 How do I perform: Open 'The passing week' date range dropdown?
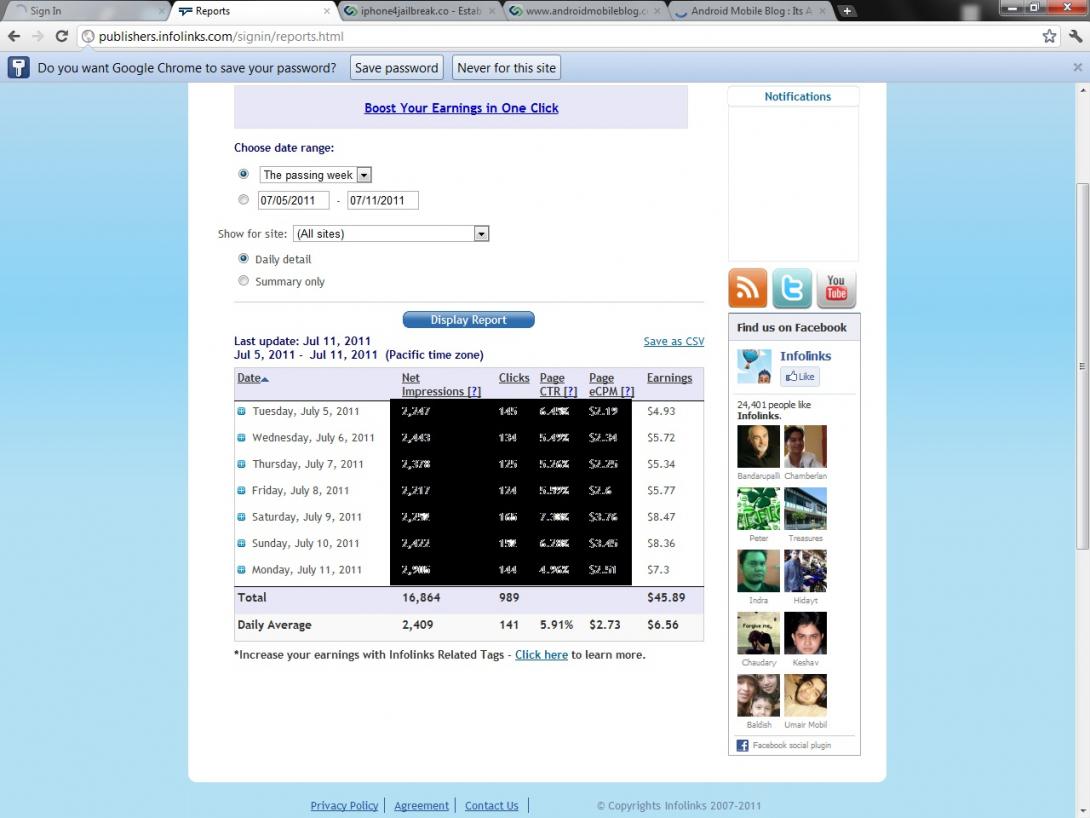[316, 175]
